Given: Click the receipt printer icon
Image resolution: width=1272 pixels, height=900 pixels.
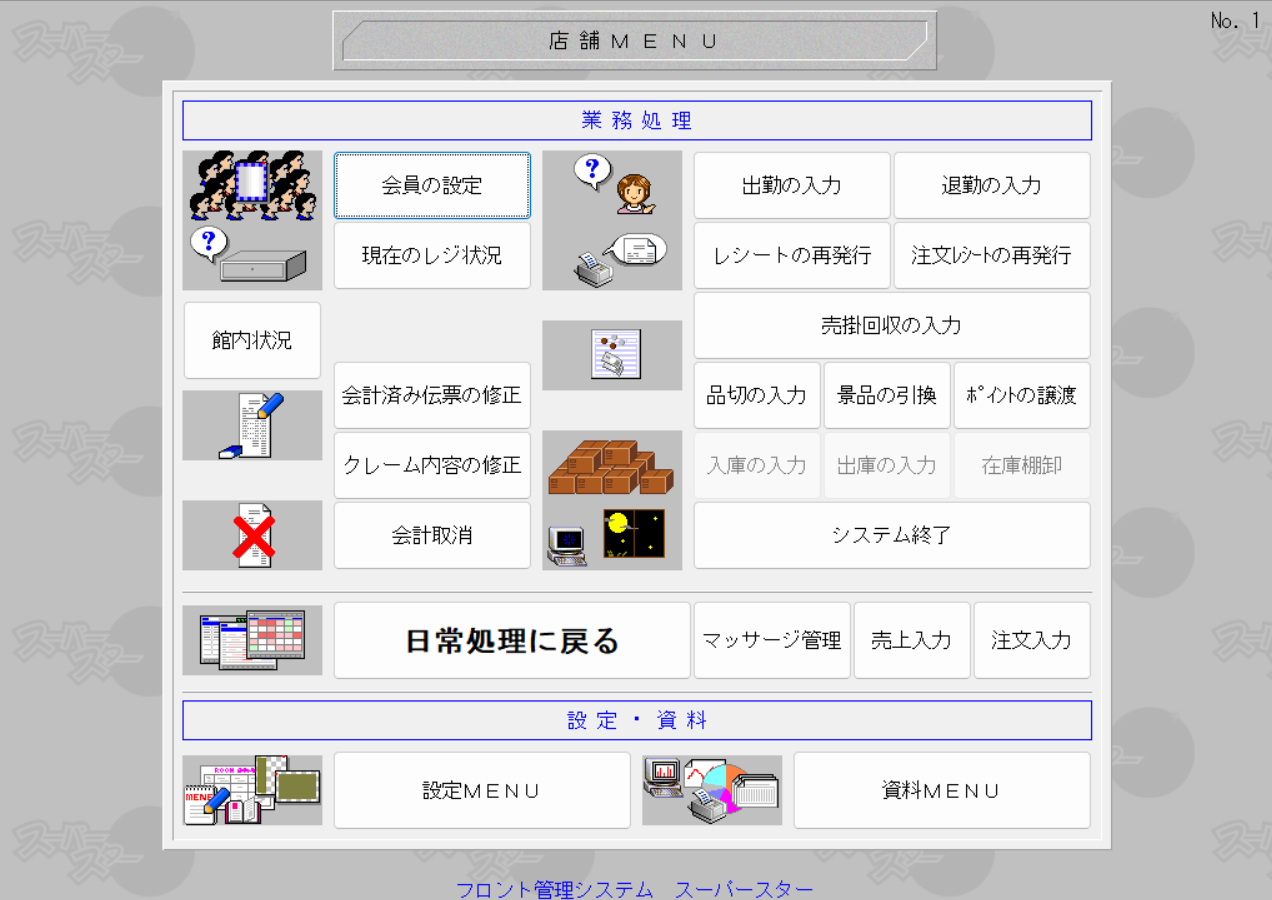Looking at the screenshot, I should tap(619, 259).
